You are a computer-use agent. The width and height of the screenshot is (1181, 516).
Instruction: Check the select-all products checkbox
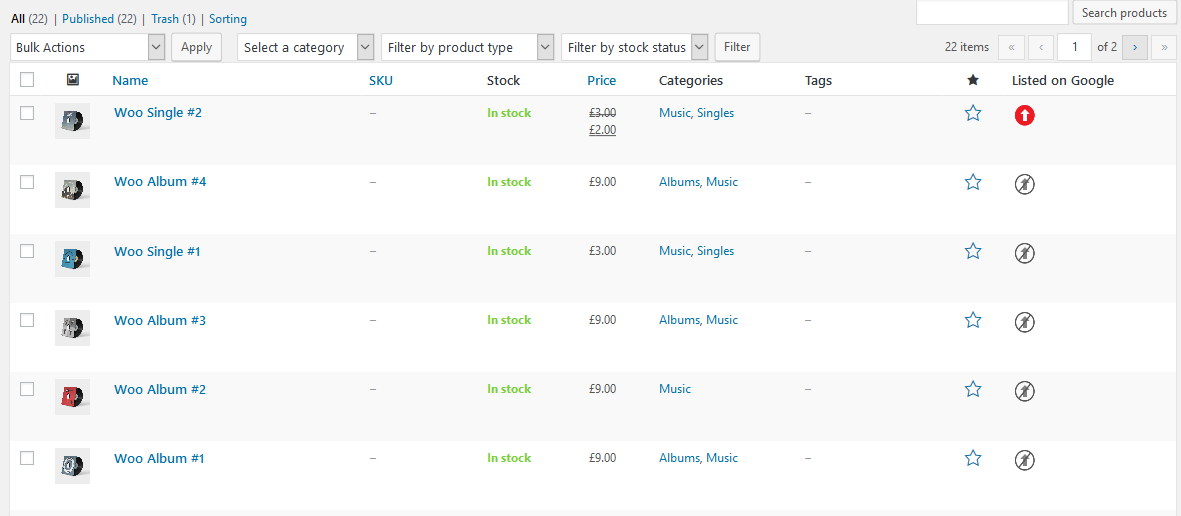point(27,80)
